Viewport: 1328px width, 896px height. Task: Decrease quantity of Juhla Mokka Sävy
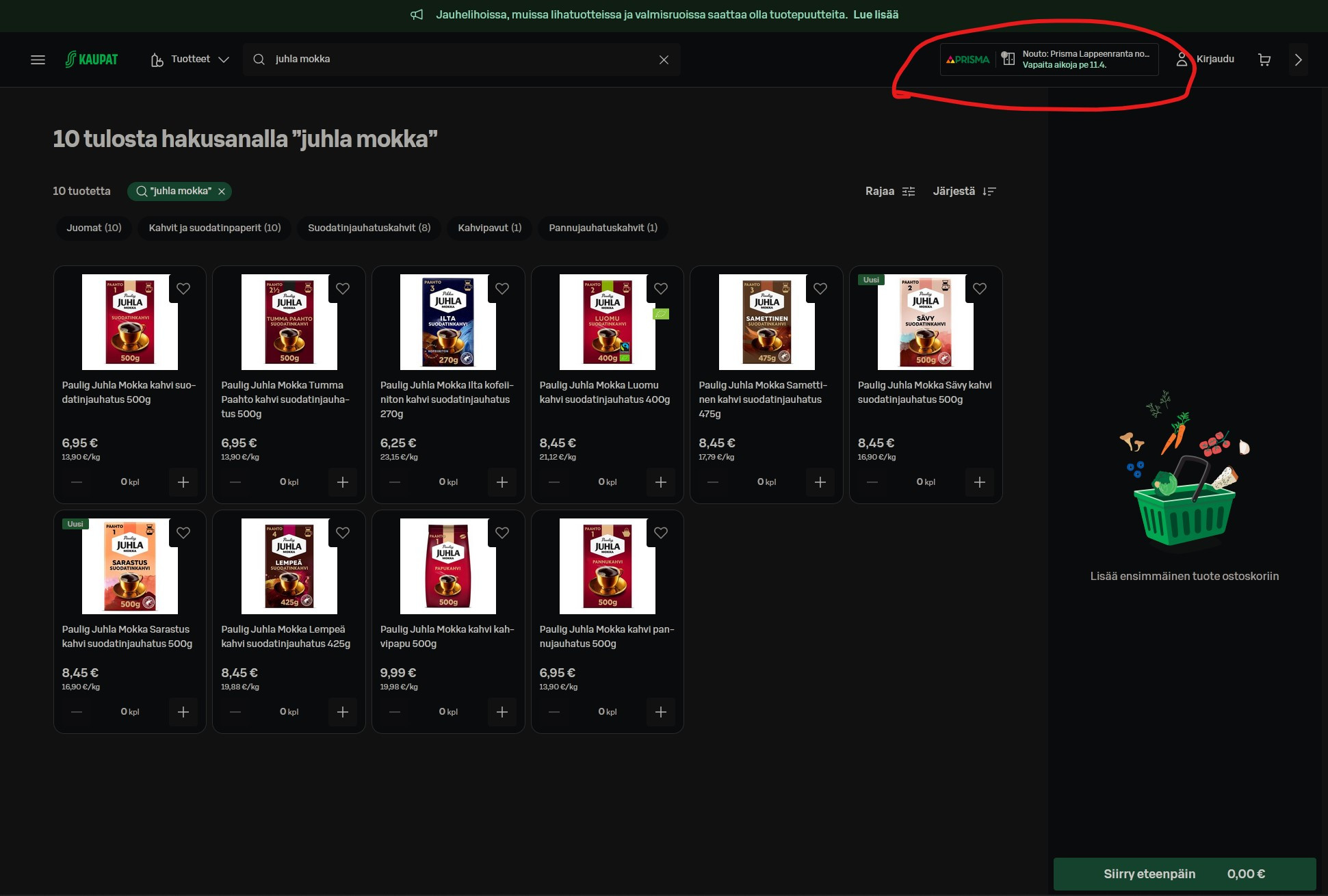pyautogui.click(x=872, y=482)
